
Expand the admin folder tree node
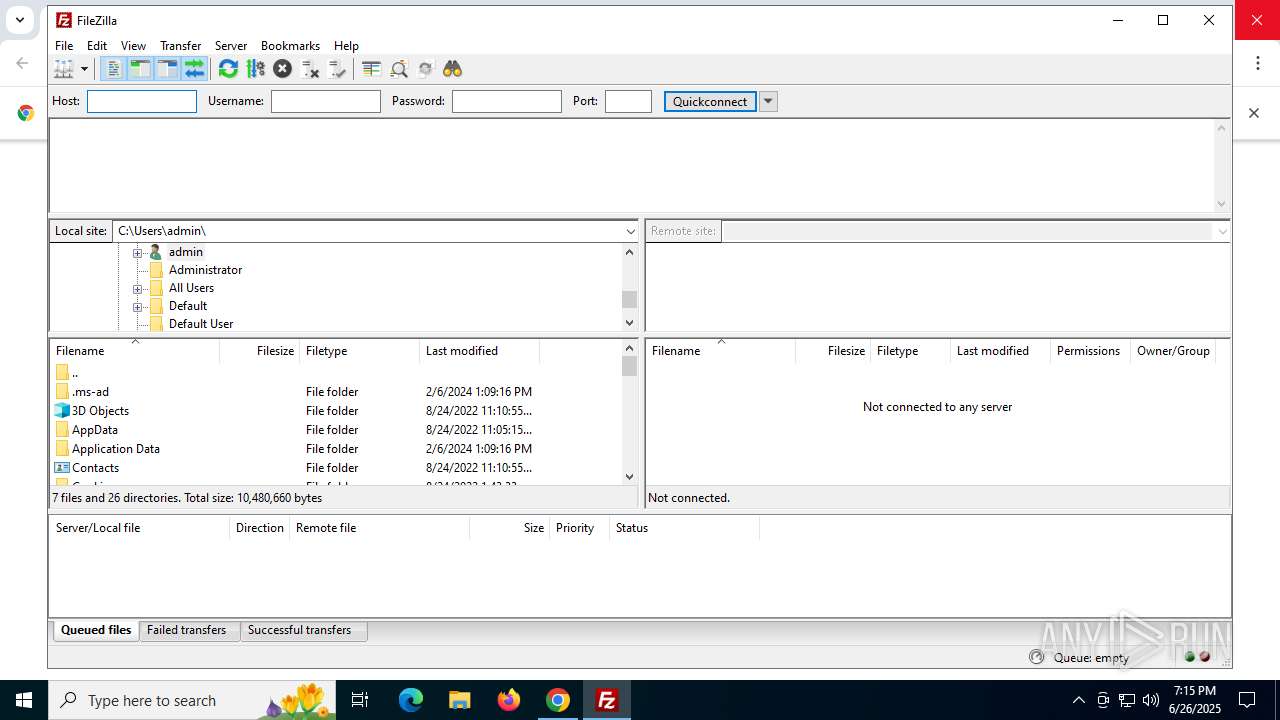point(137,252)
